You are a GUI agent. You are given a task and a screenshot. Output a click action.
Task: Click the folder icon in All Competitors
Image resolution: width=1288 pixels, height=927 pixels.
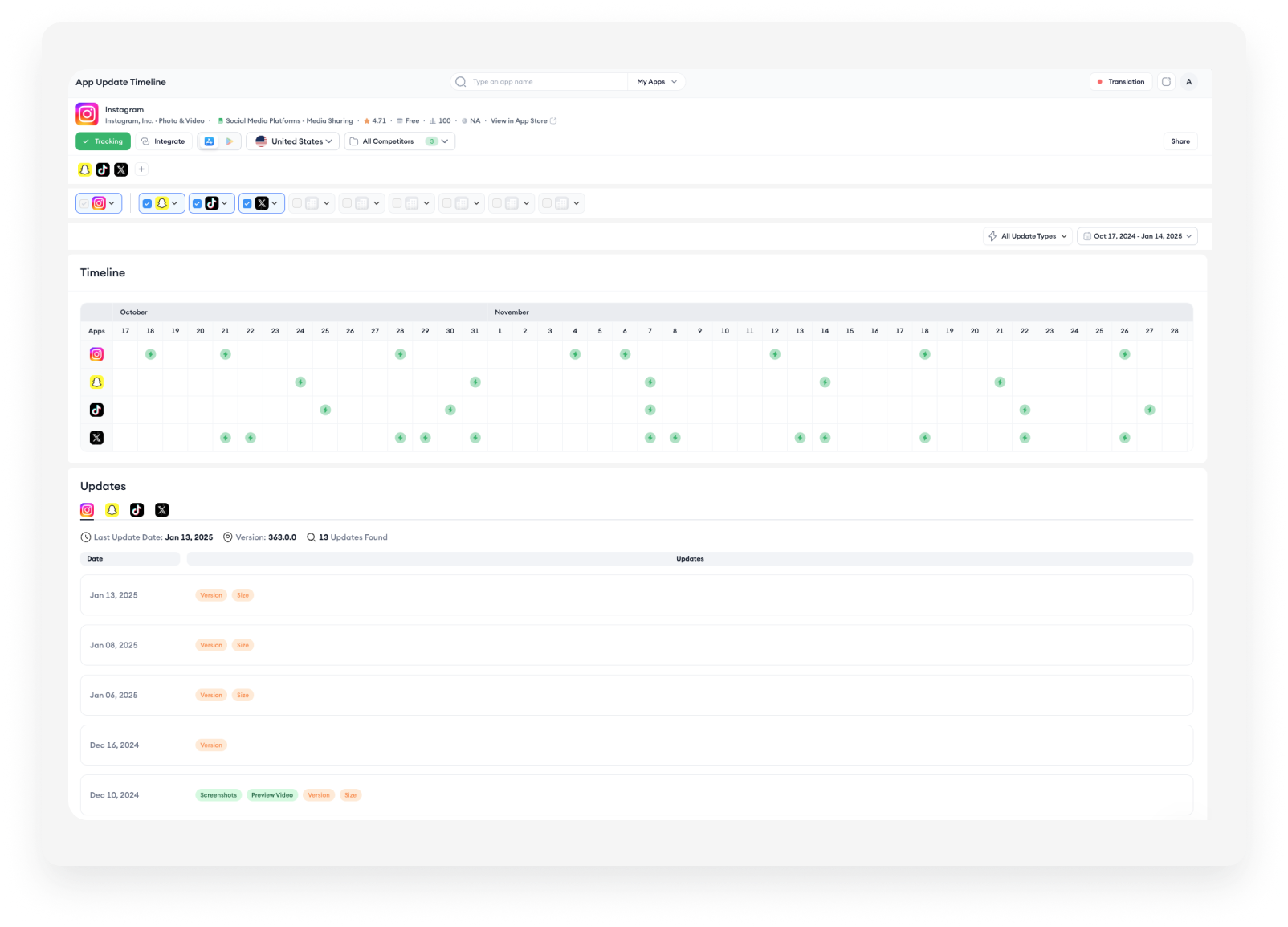click(354, 141)
